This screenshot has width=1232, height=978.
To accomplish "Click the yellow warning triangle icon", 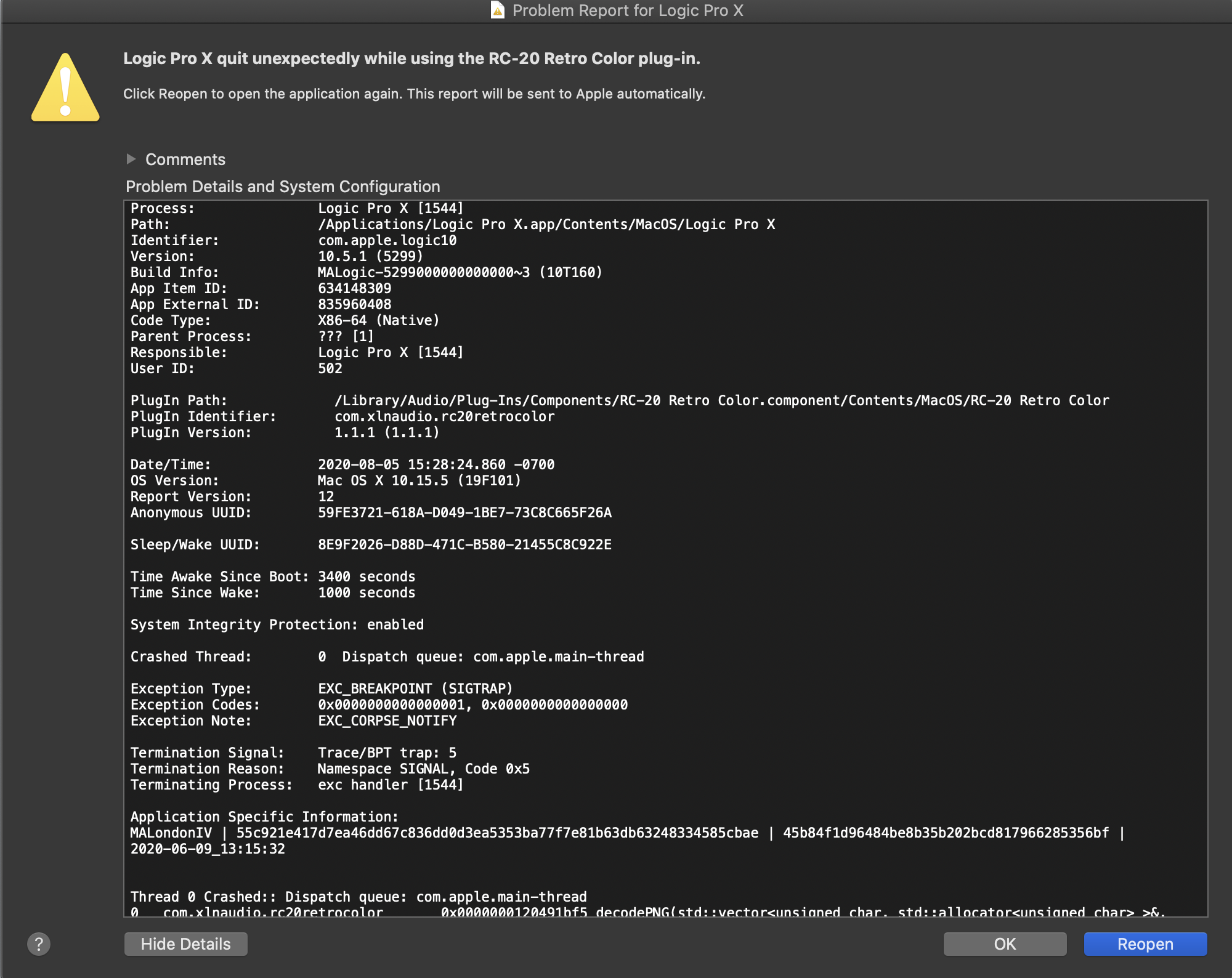I will [x=65, y=87].
